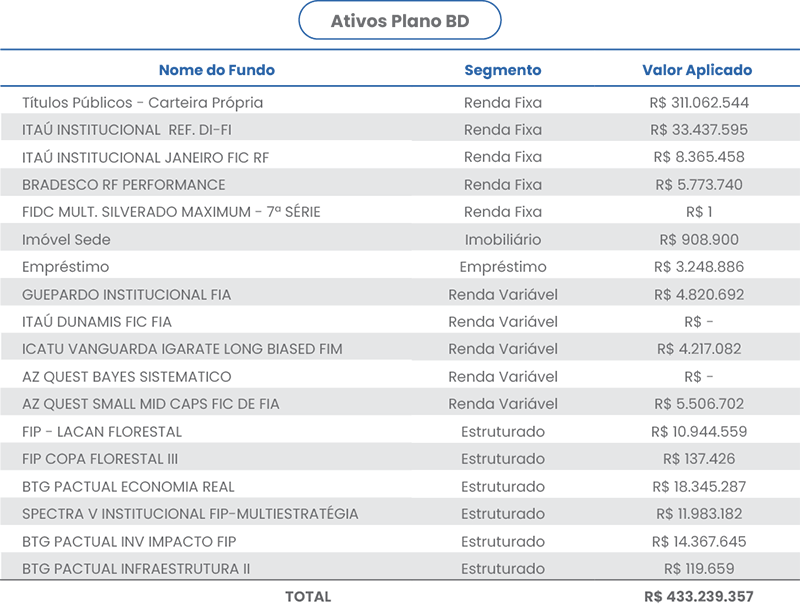Screen dimensions: 800x614
Task: Click SPECTRA V INSTITUCIONAL FIP-MULTIESTRATÉGIA row
Action: [190, 514]
